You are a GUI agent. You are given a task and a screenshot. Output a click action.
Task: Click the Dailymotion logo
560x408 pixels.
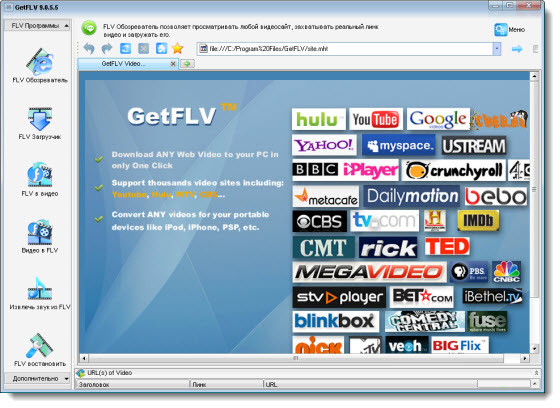(412, 196)
